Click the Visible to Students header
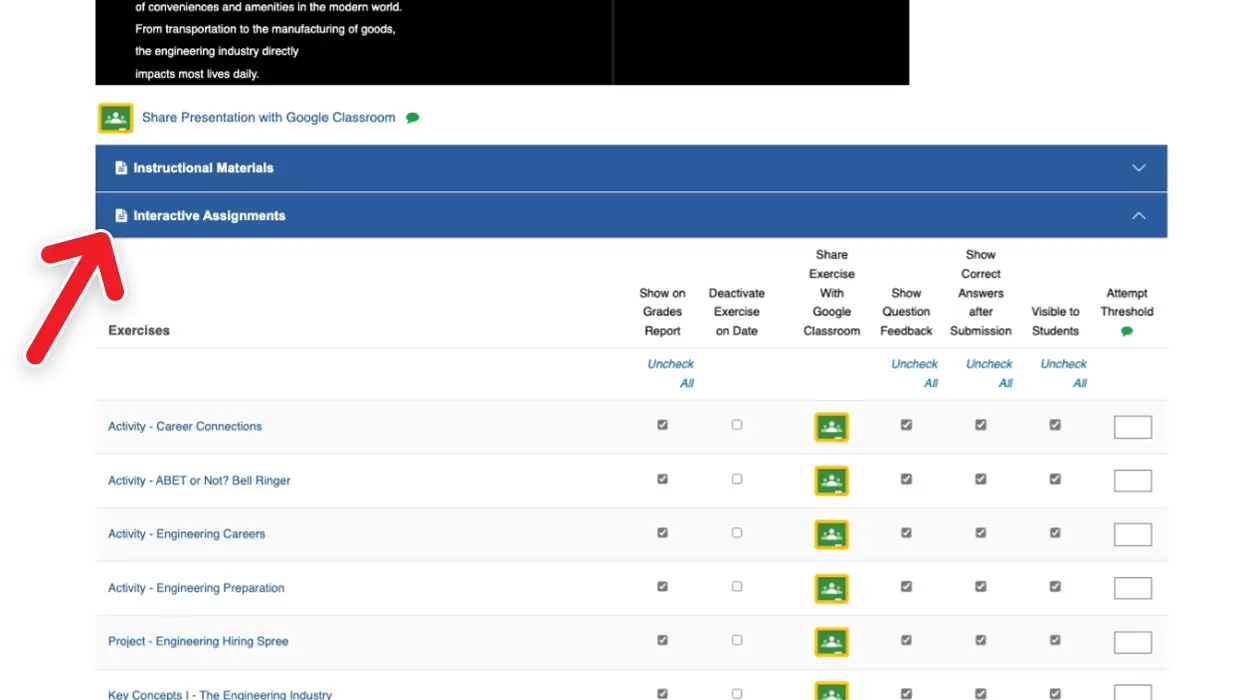The width and height of the screenshot is (1248, 700). point(1055,321)
